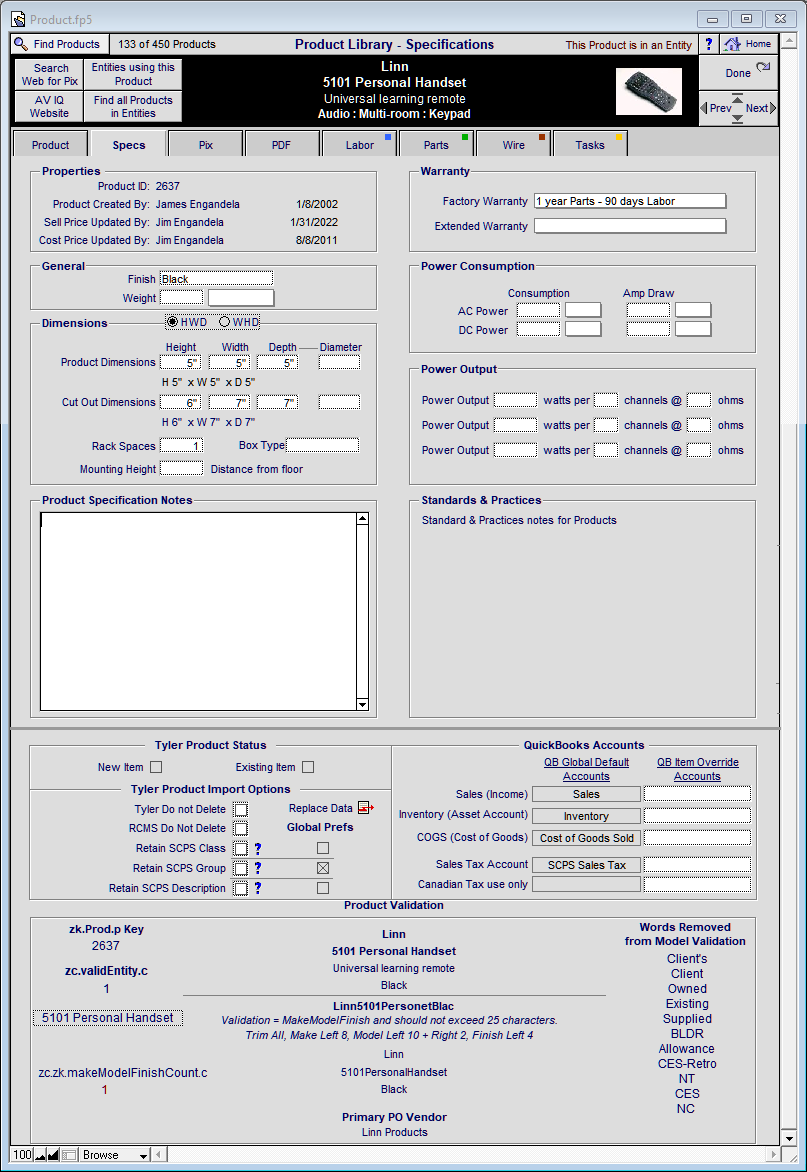Click the Cost of Goods Sold button
Viewport: 807px width, 1172px height.
[586, 838]
